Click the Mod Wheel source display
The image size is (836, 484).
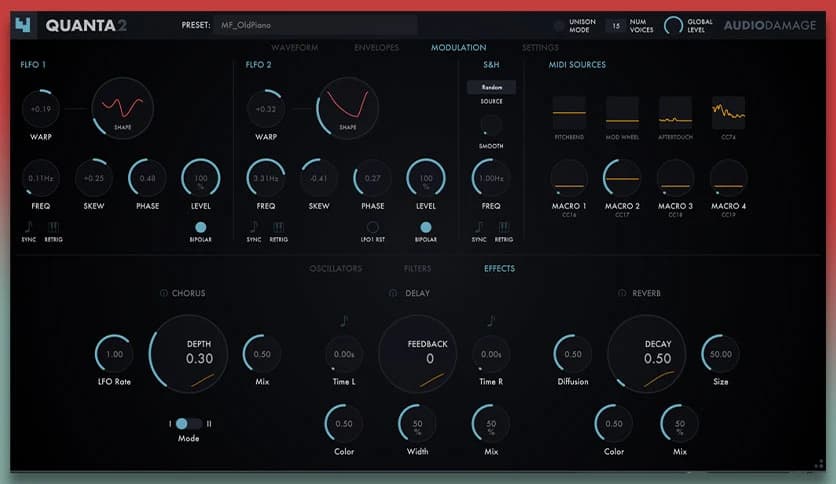[622, 112]
